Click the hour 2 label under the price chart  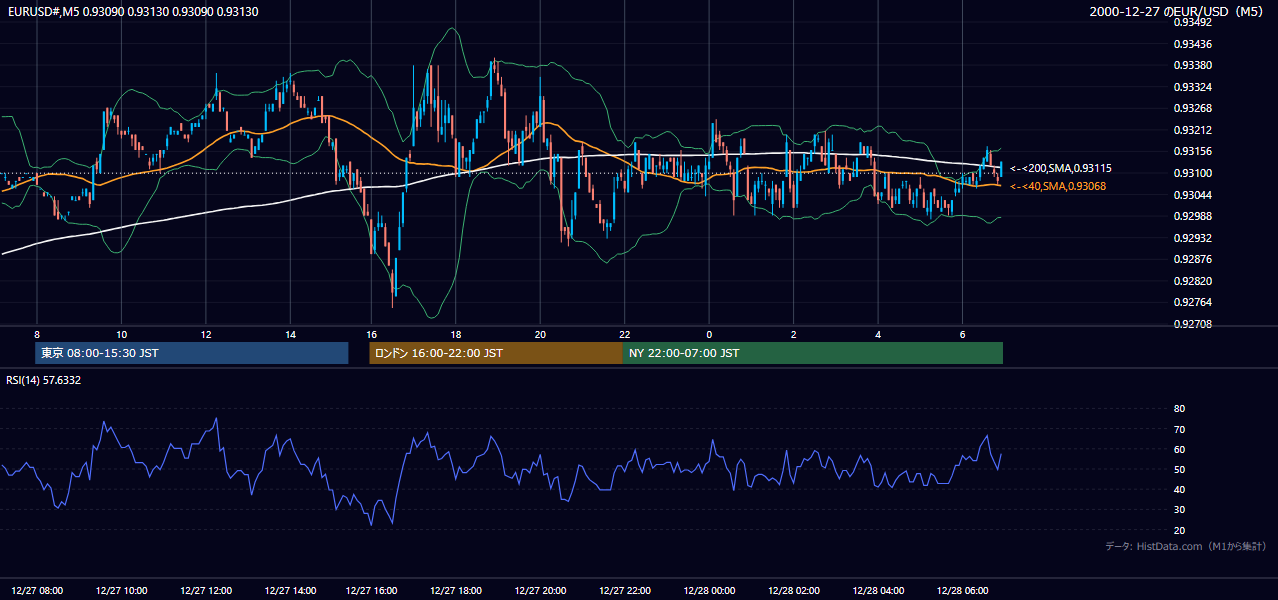[x=793, y=334]
